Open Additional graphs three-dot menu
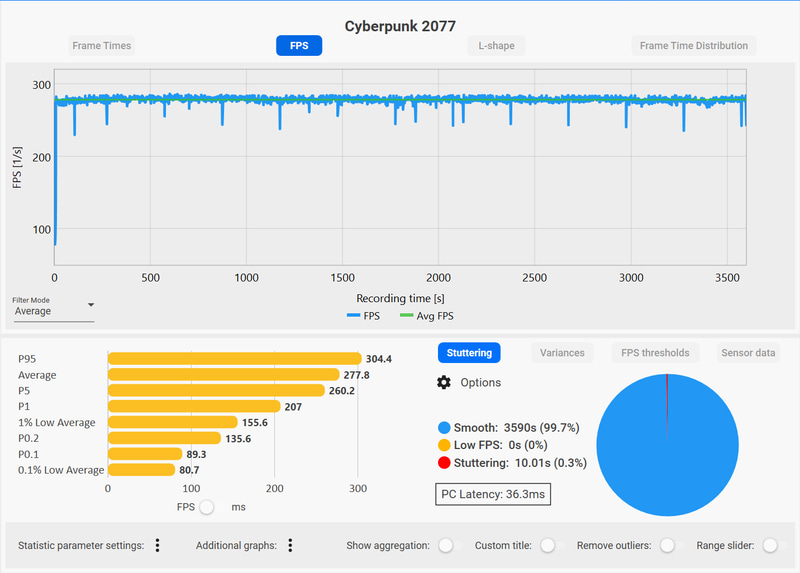The image size is (800, 573). (290, 545)
